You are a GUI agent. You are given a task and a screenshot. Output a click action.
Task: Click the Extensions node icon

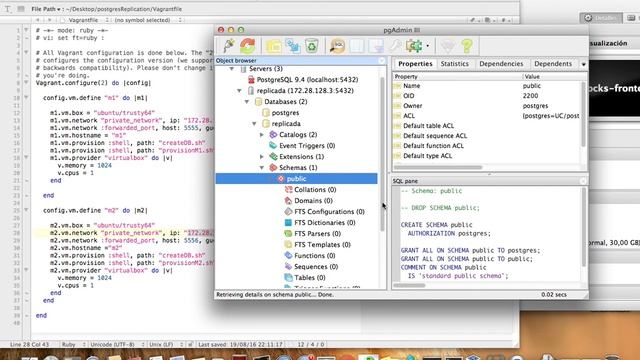(x=273, y=157)
